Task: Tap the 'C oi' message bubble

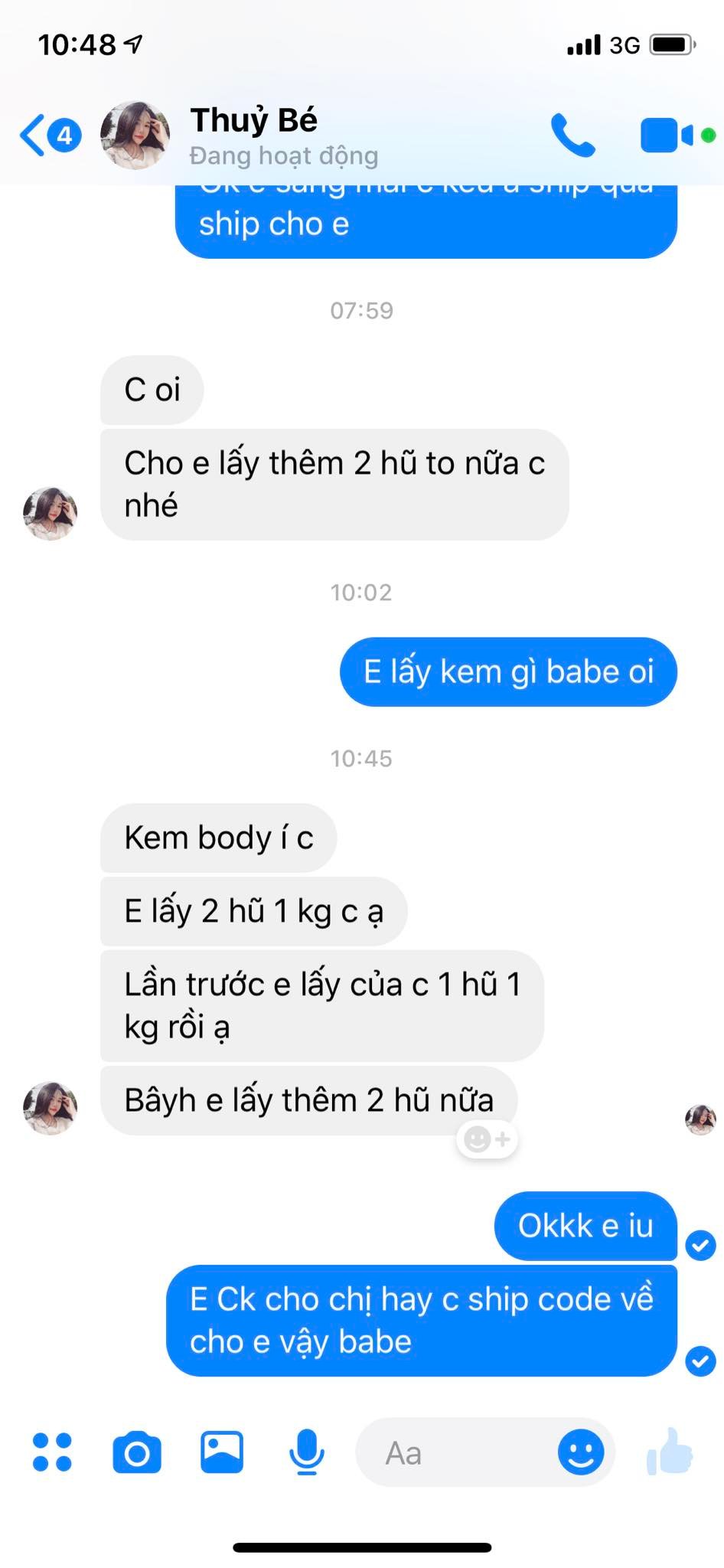Action: coord(152,390)
